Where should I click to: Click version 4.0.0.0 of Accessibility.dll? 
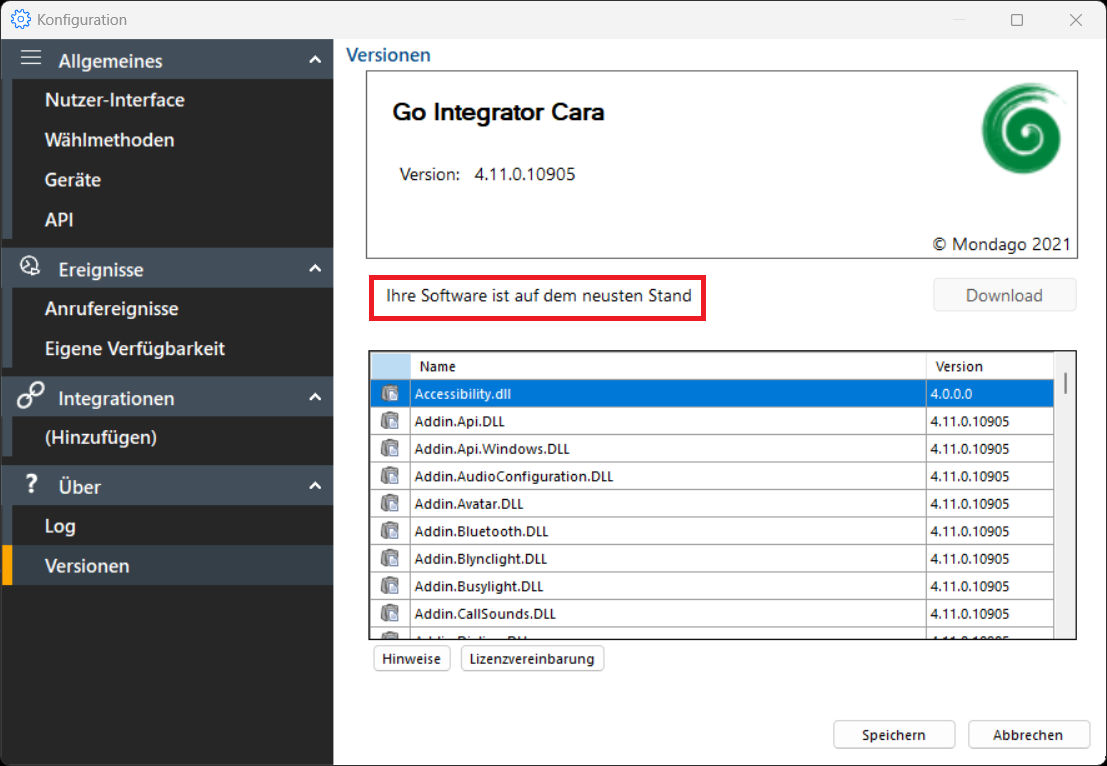[x=990, y=394]
